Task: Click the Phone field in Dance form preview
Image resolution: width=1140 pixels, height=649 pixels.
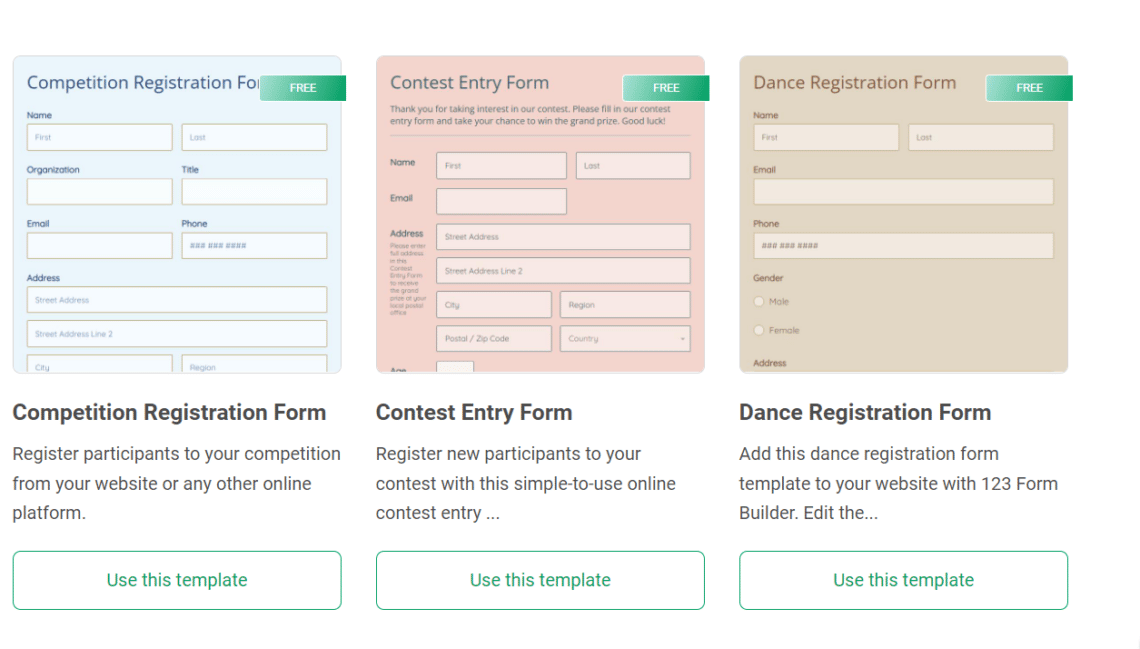Action: click(903, 246)
